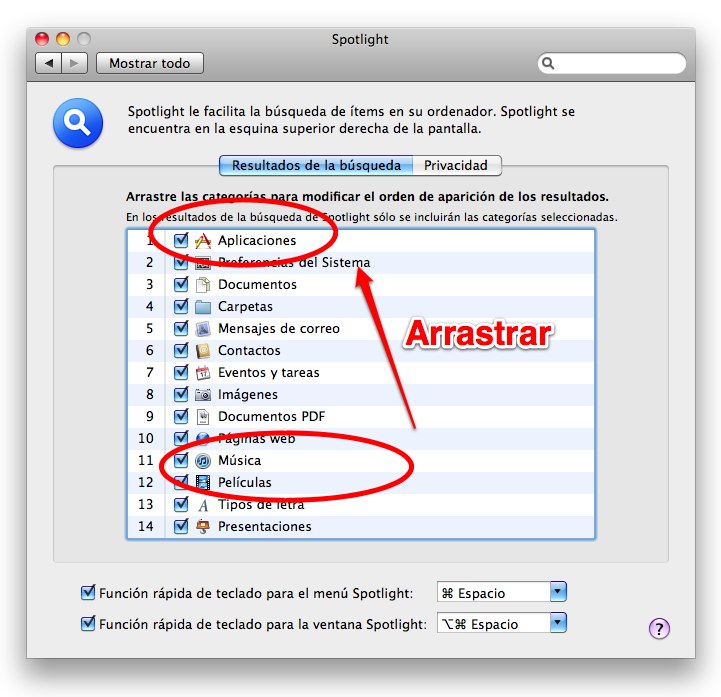The height and width of the screenshot is (697, 721).
Task: Select the Películas row label
Action: [x=245, y=482]
